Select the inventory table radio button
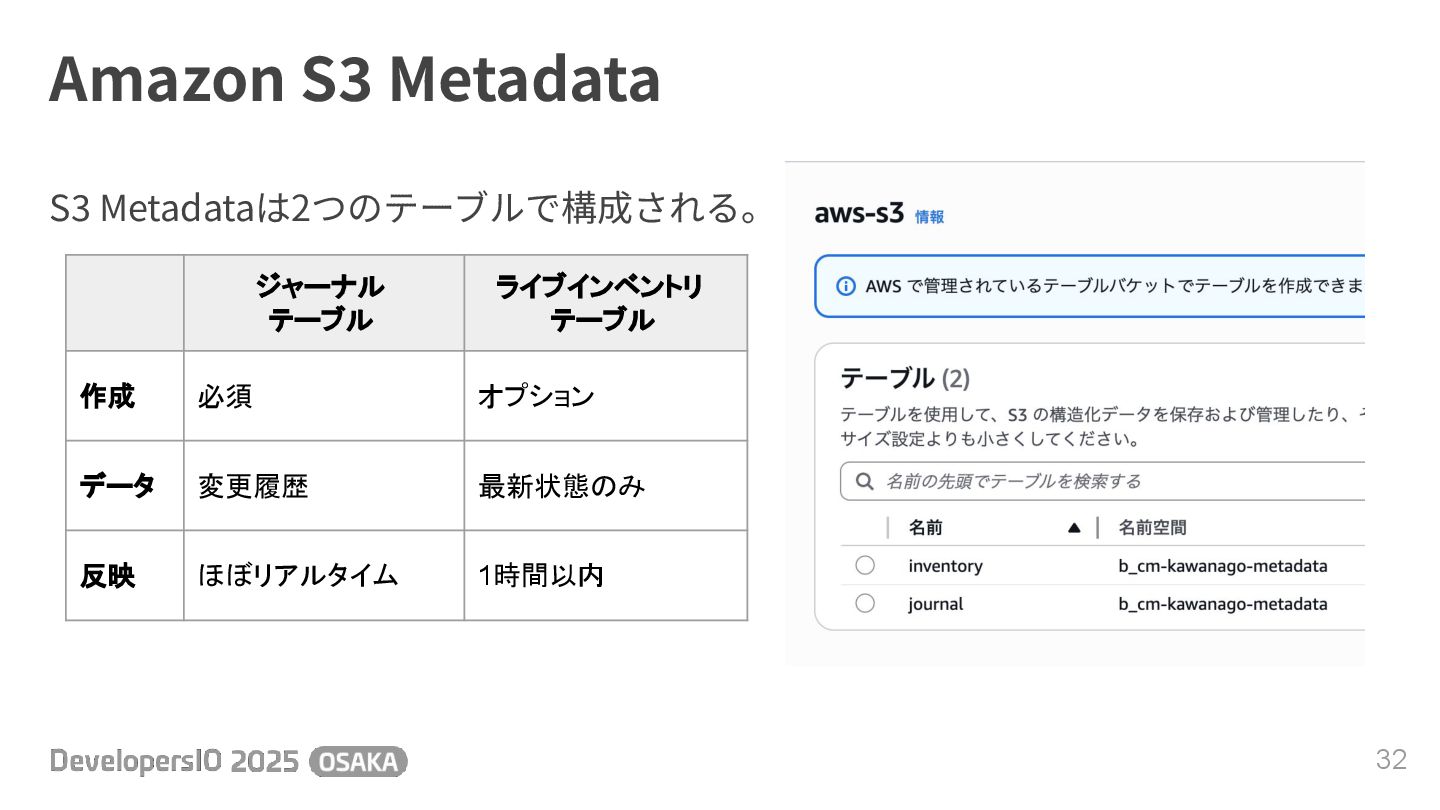Viewport: 1440px width, 810px height. pos(865,566)
